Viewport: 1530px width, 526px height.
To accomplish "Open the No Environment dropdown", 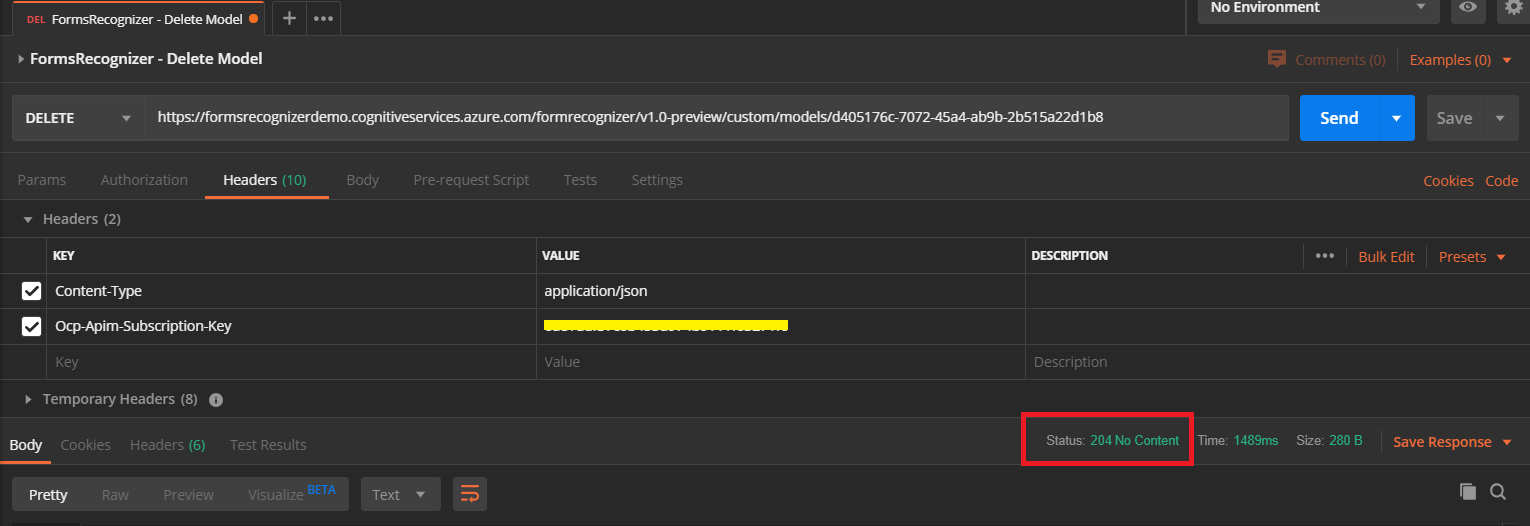I will (x=1318, y=8).
